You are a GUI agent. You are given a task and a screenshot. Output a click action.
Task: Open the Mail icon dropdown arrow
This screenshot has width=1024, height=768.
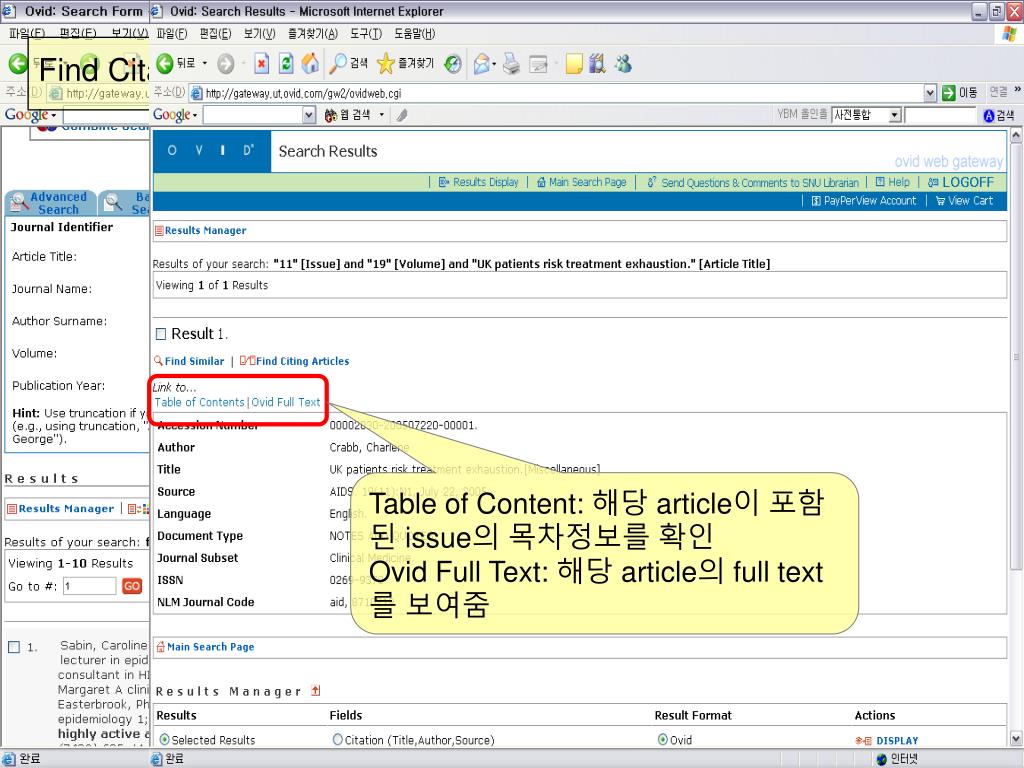494,63
